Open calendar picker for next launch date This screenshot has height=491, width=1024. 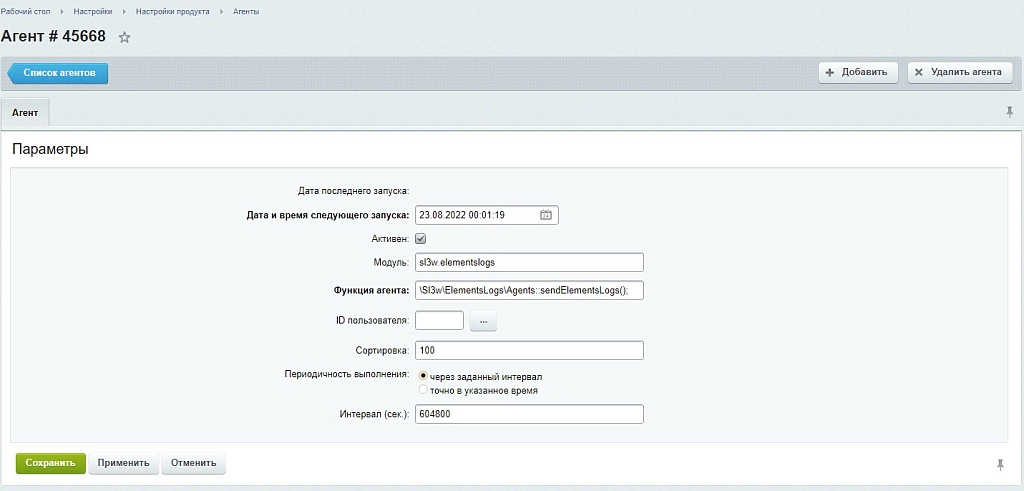click(546, 215)
